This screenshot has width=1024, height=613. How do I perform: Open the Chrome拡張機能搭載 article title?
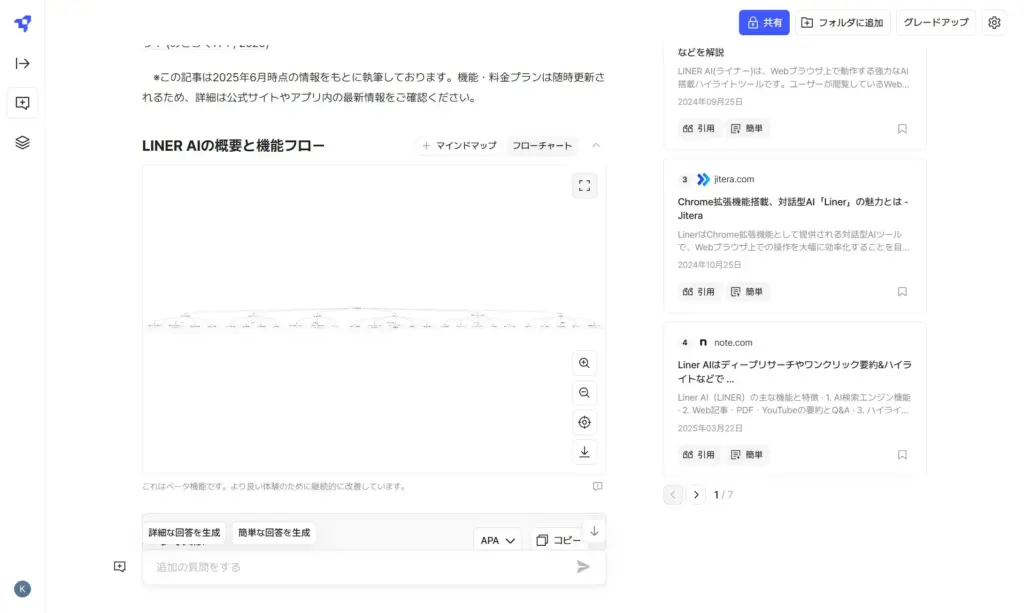coord(792,208)
